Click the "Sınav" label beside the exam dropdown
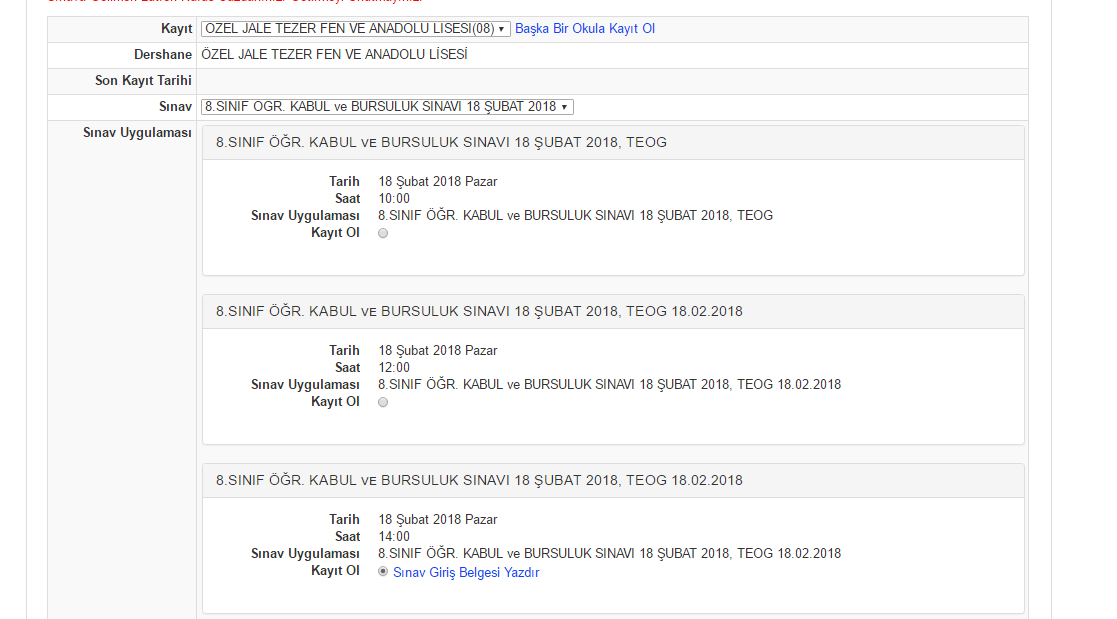This screenshot has height=619, width=1117. coord(175,107)
